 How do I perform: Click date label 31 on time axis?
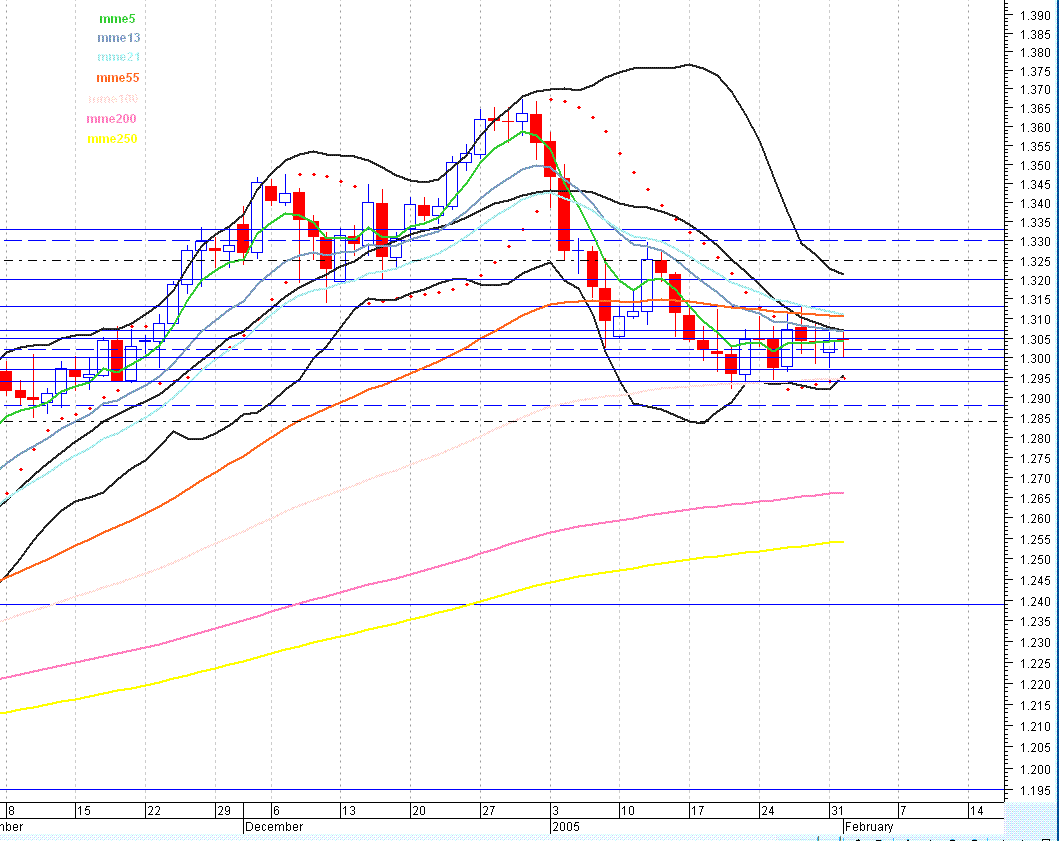tap(837, 811)
